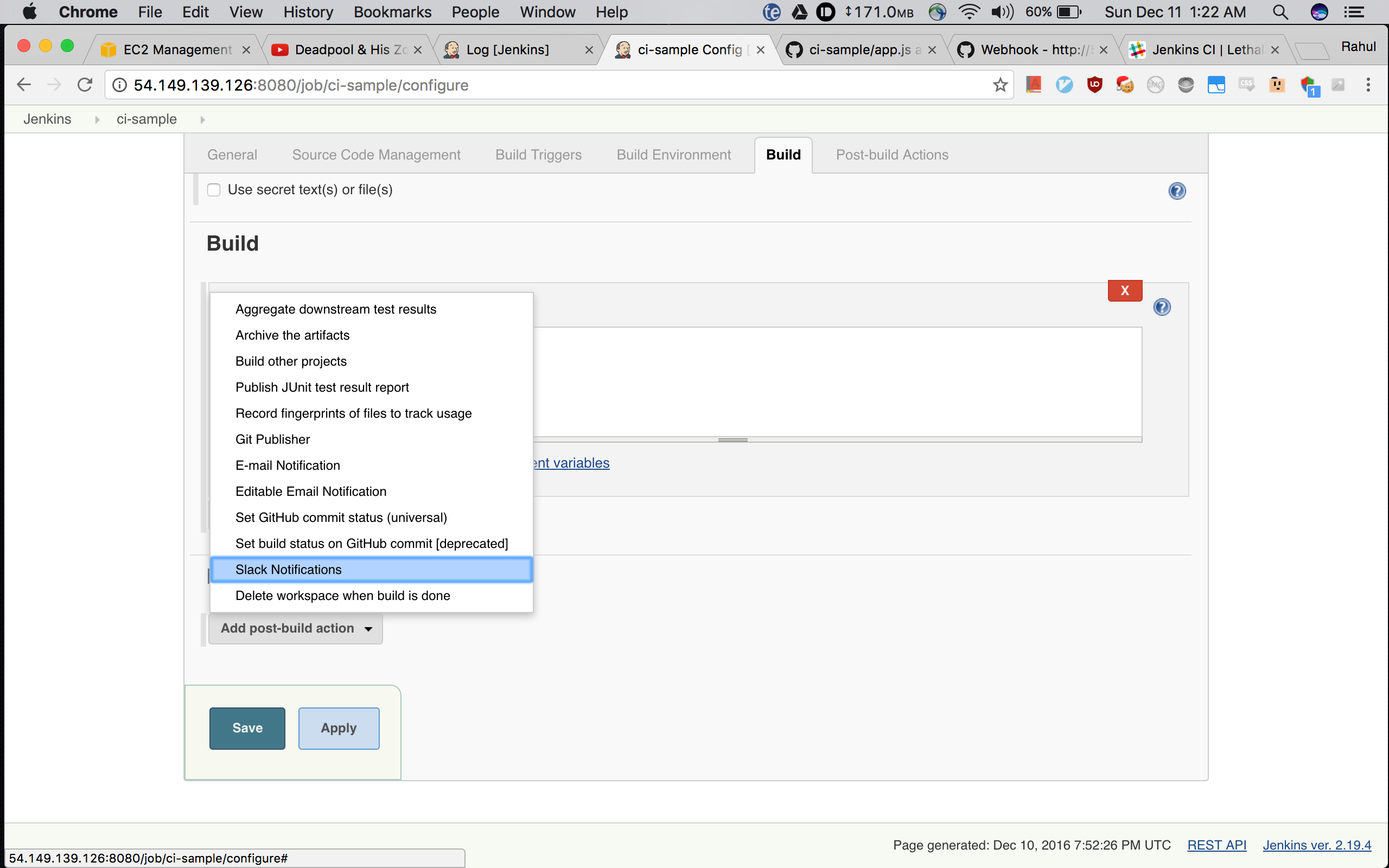Click the CSS checker extension icon

[1247, 85]
